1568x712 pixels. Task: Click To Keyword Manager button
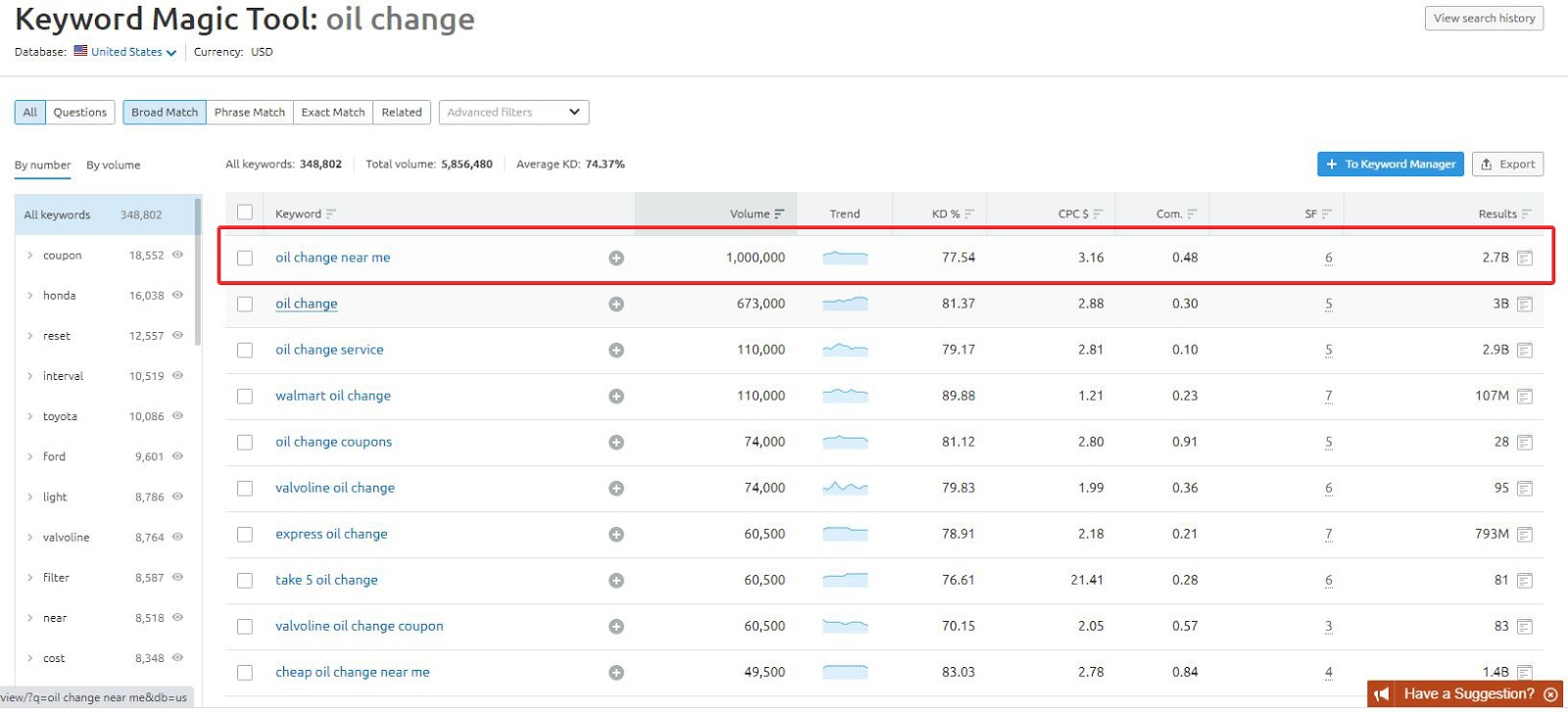click(1391, 165)
